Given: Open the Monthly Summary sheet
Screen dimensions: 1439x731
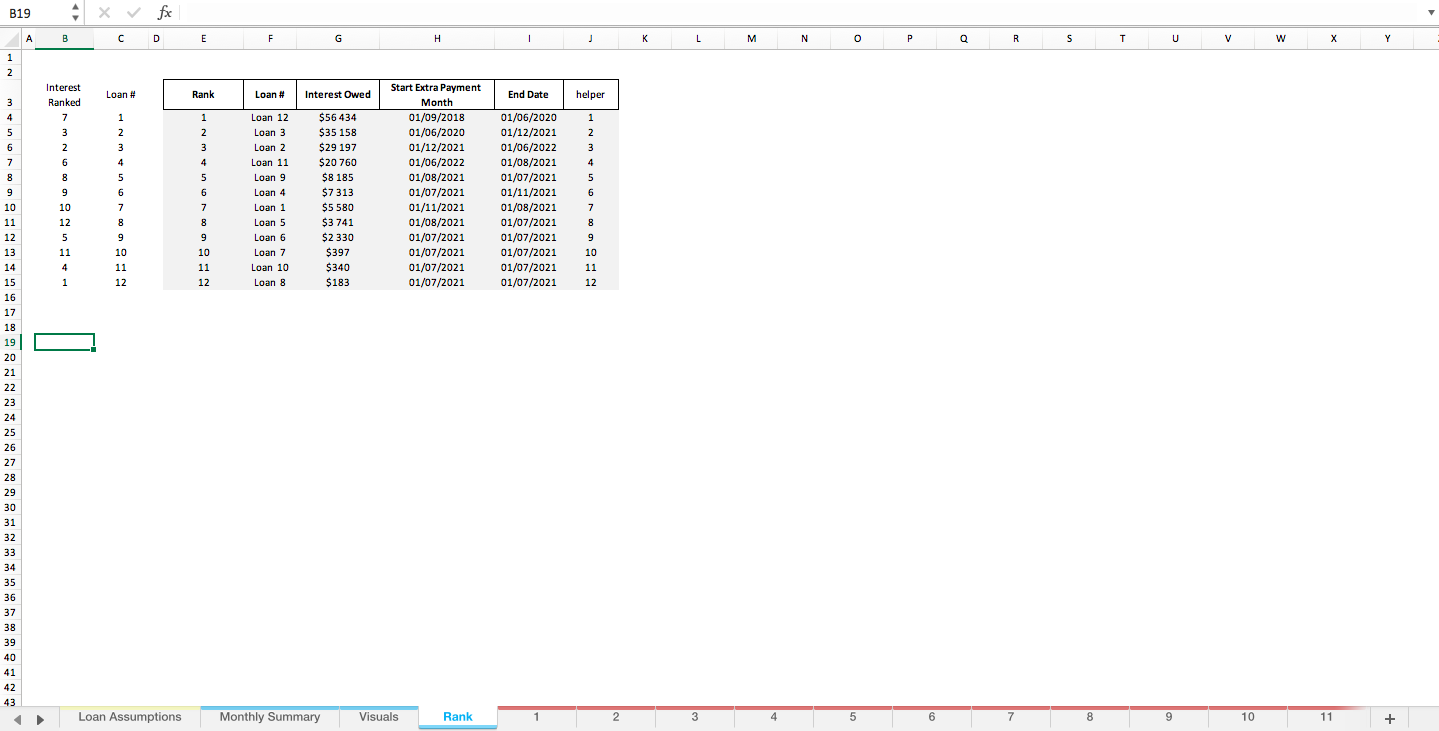Looking at the screenshot, I should click(269, 717).
